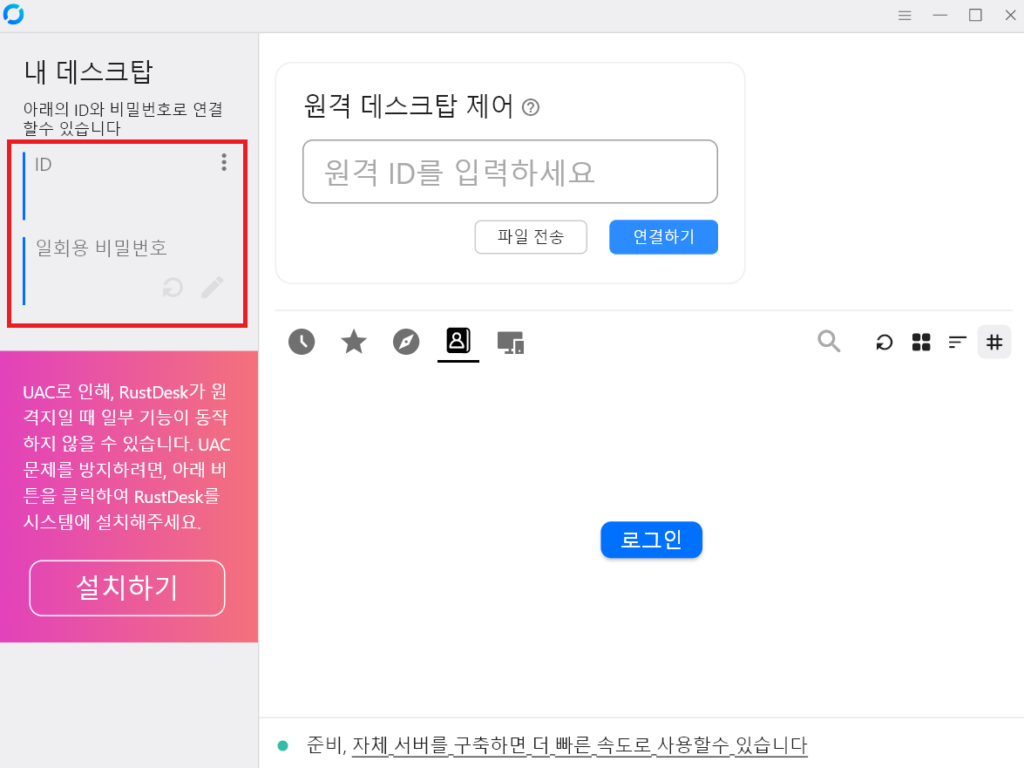Click the search magnifier icon
1024x768 pixels.
tap(829, 342)
